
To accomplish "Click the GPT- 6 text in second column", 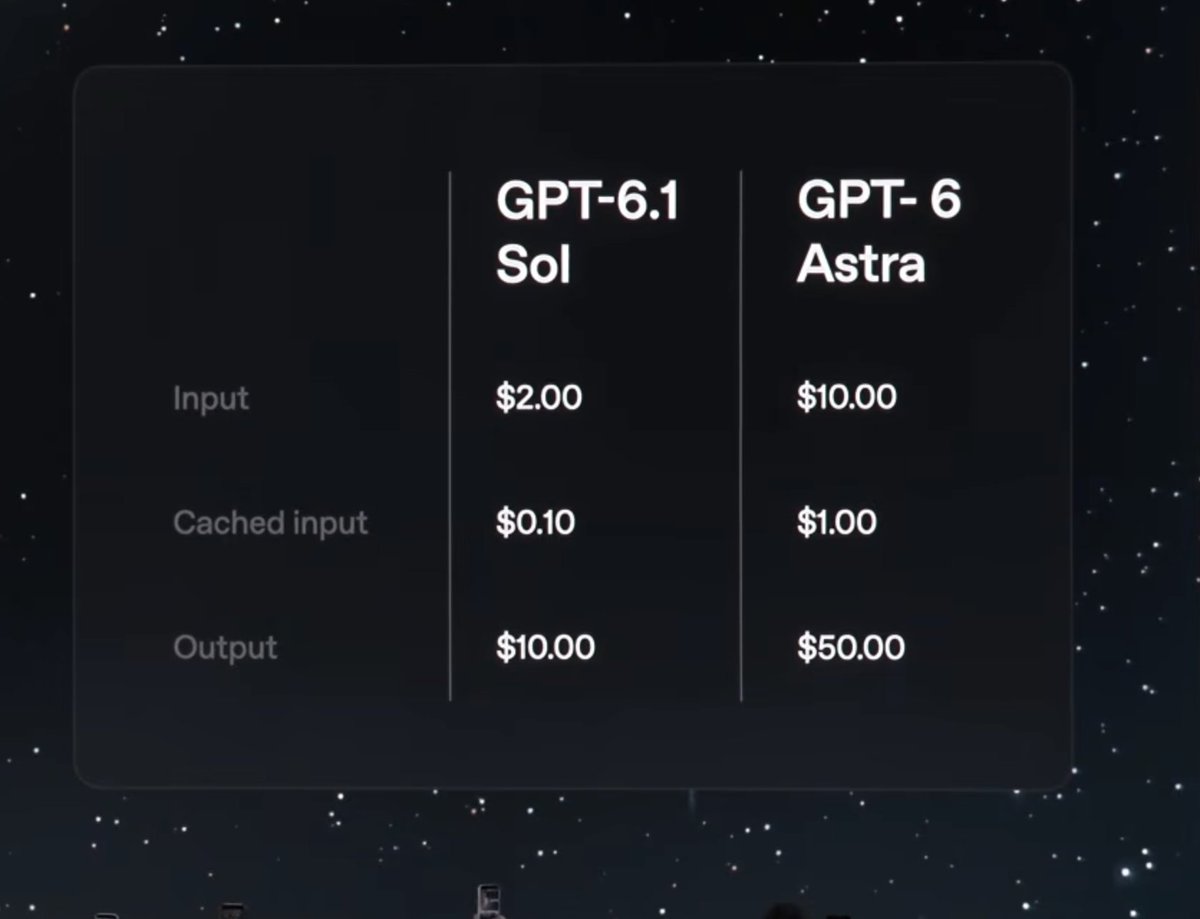I will [879, 202].
